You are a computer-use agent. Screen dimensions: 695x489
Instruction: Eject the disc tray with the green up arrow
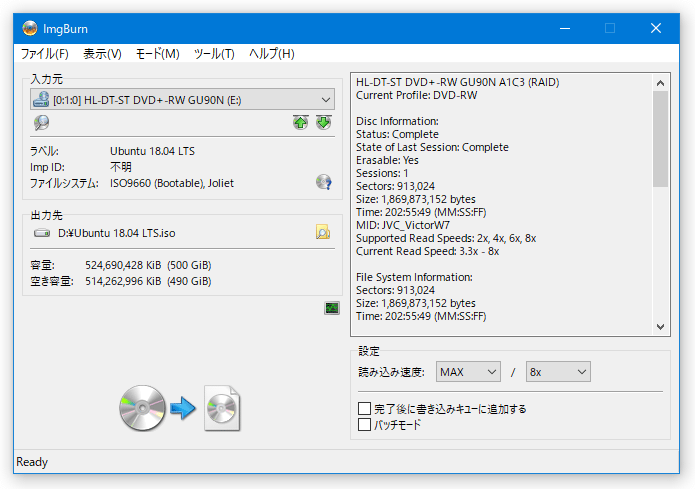pyautogui.click(x=301, y=122)
